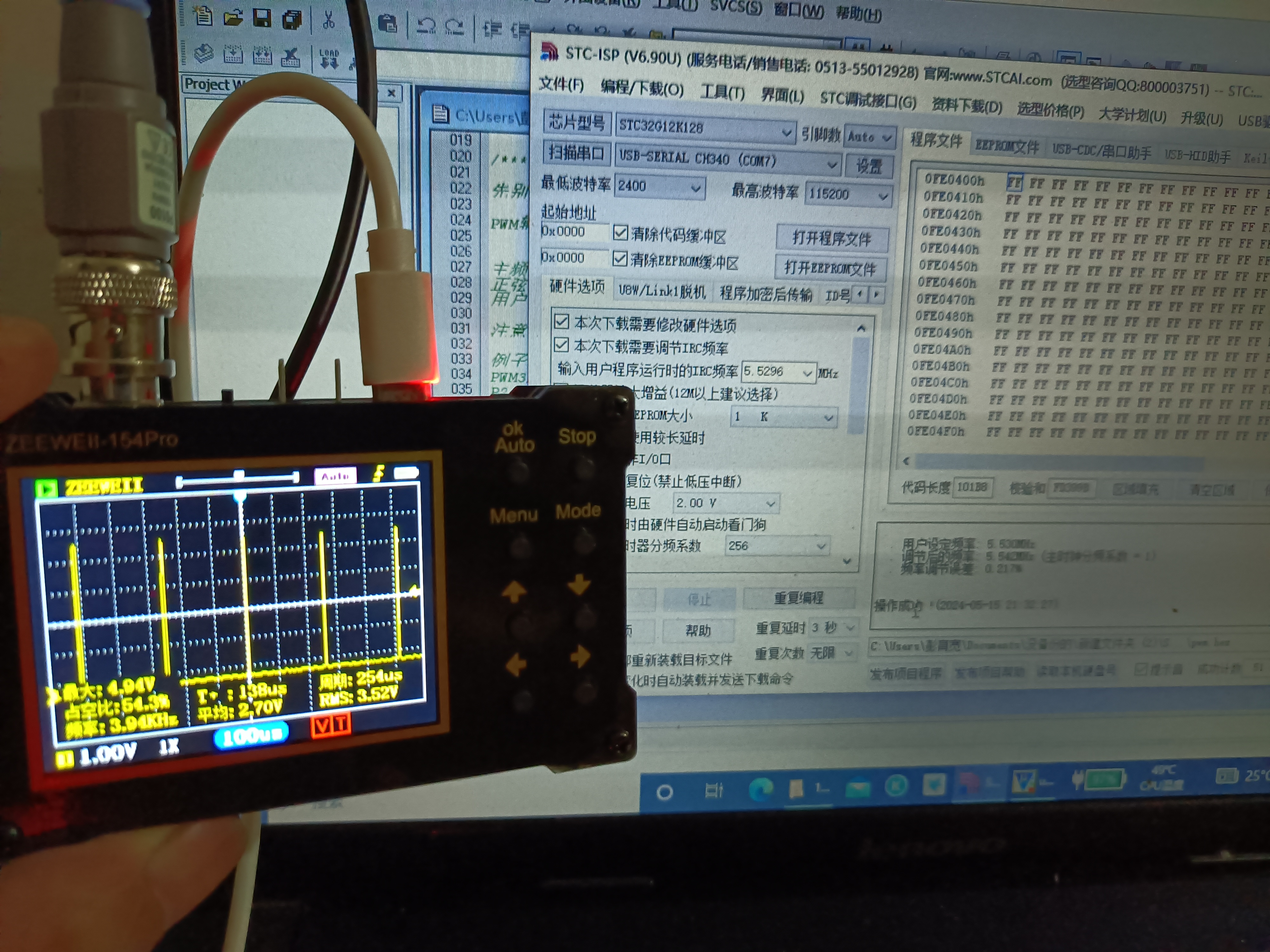
Task: Click the LOAD download icon in Keil toolbar
Action: [329, 59]
